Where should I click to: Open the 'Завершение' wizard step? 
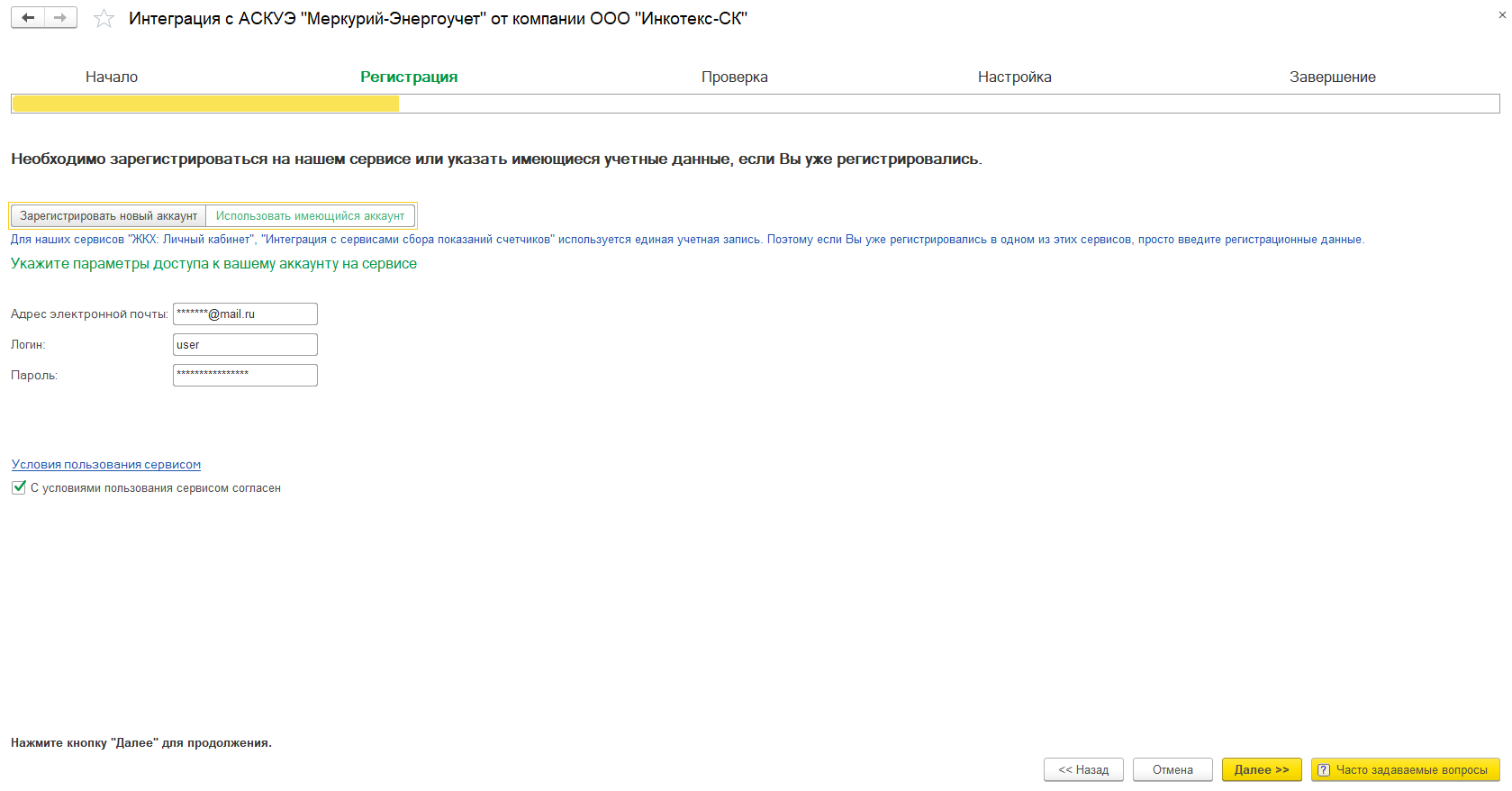click(1333, 77)
